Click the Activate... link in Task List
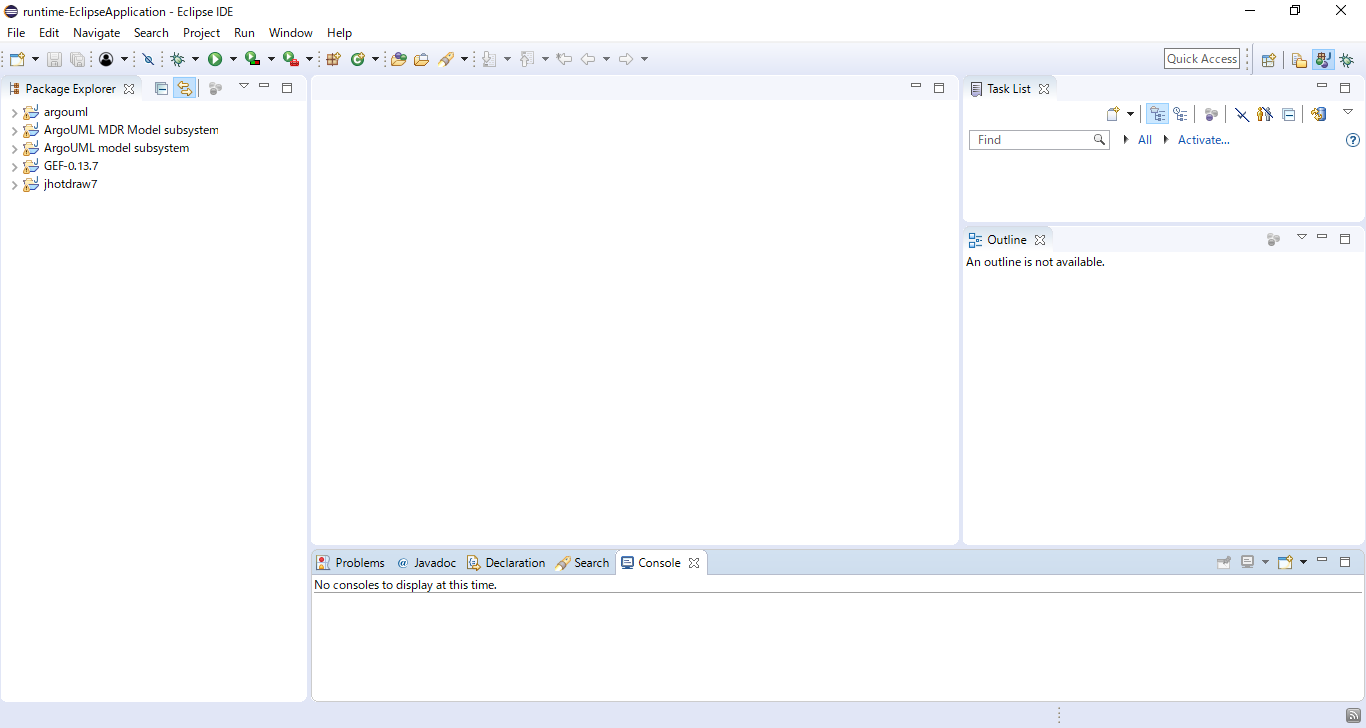 1204,140
